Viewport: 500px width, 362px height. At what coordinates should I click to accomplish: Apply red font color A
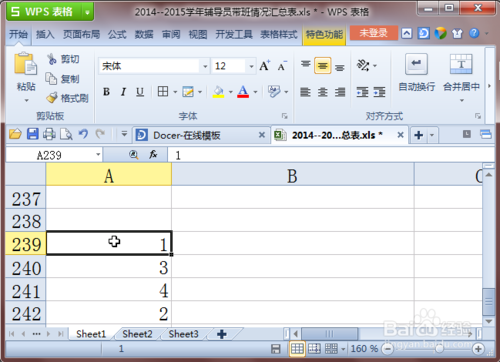click(x=243, y=92)
